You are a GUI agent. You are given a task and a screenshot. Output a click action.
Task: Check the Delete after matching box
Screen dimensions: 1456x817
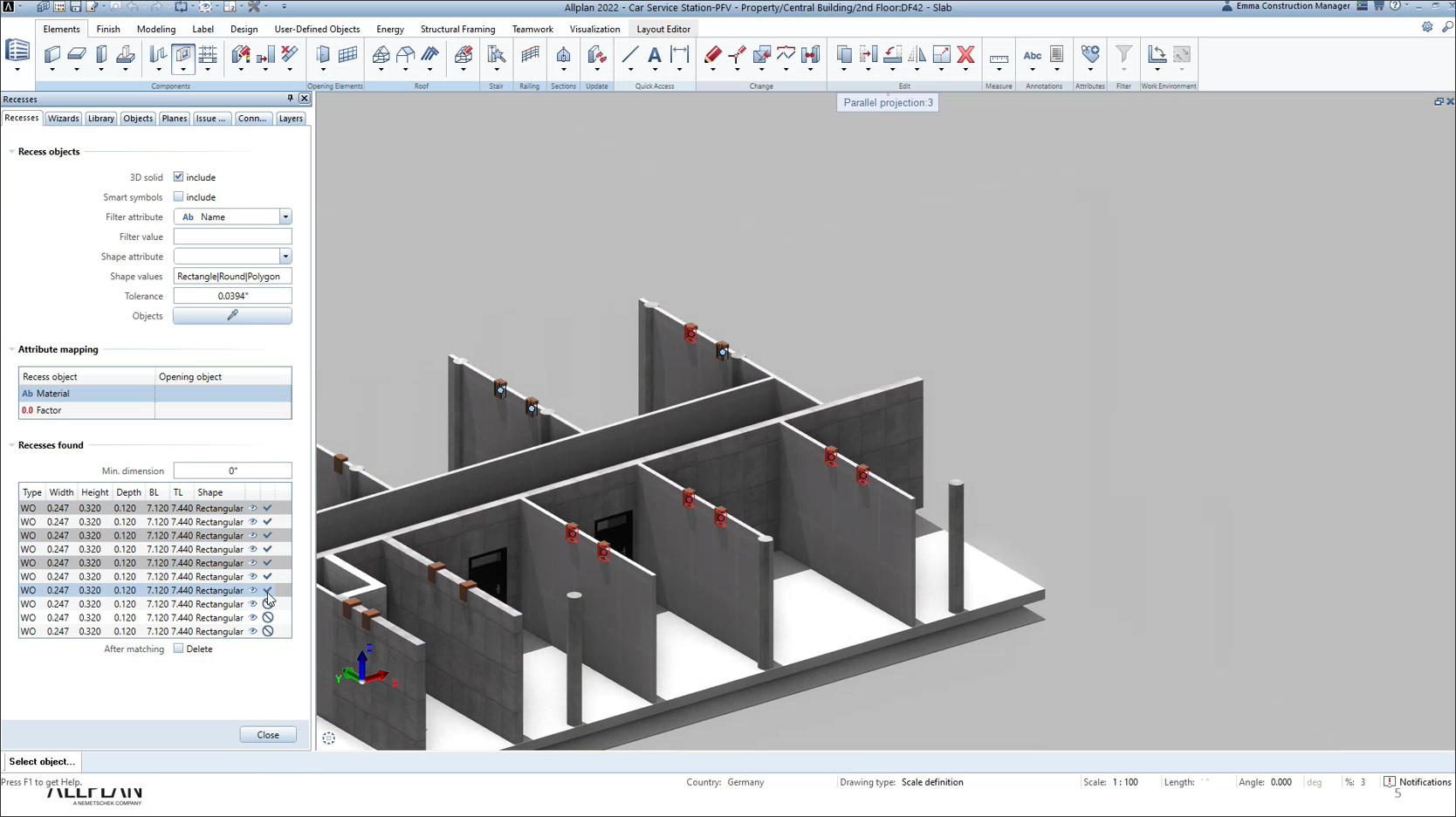[x=178, y=649]
